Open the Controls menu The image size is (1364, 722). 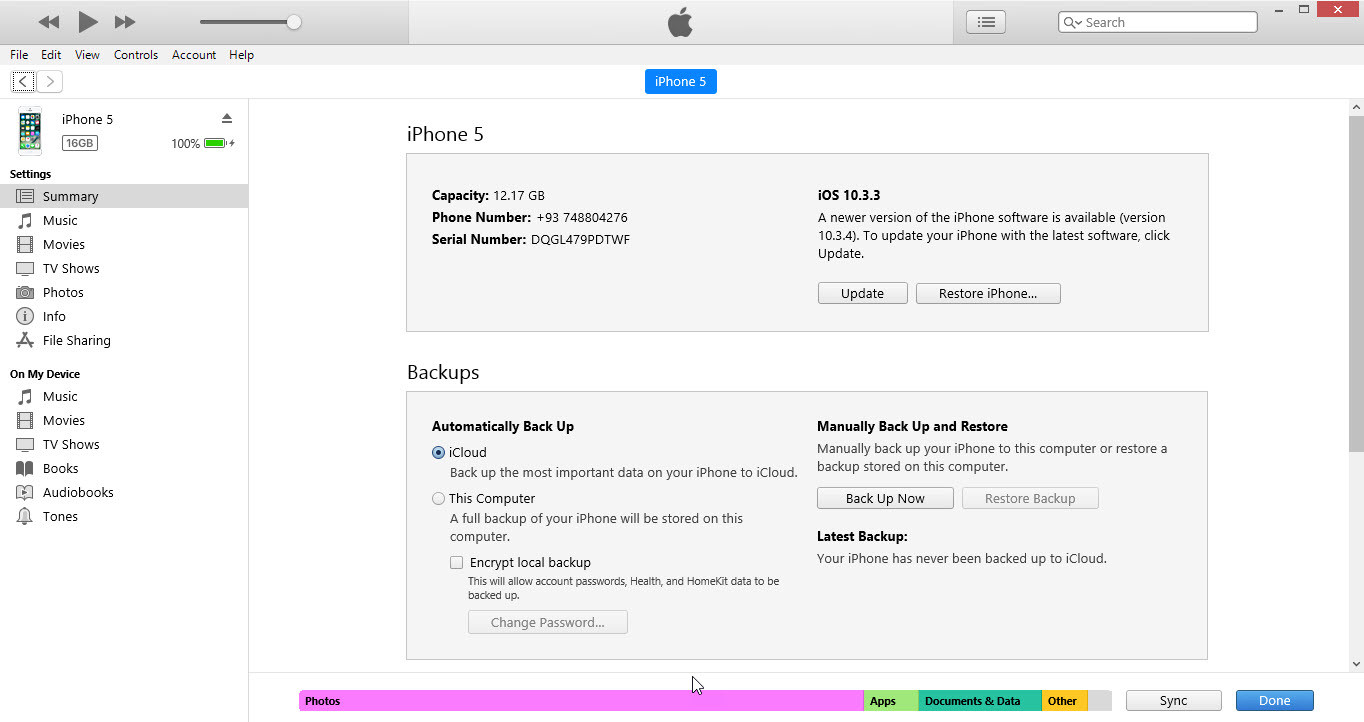(x=136, y=55)
